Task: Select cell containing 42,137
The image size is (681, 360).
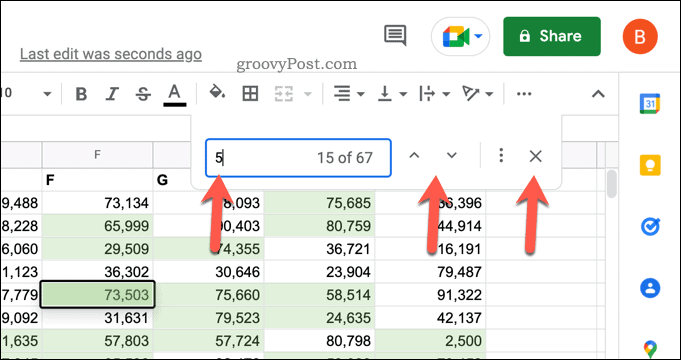Action: click(430, 318)
